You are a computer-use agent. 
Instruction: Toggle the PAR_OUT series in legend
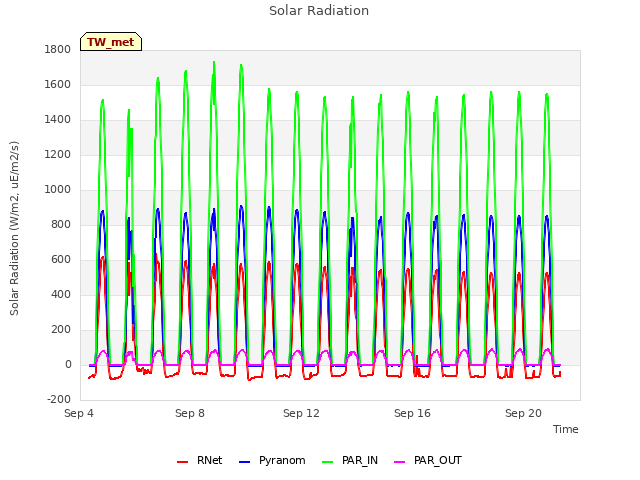428,460
